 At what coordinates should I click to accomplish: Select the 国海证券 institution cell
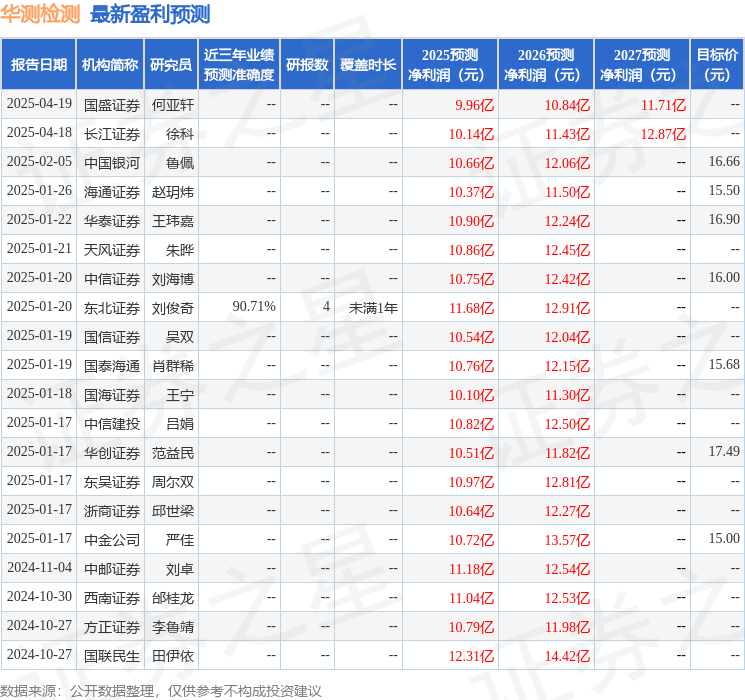pyautogui.click(x=112, y=395)
